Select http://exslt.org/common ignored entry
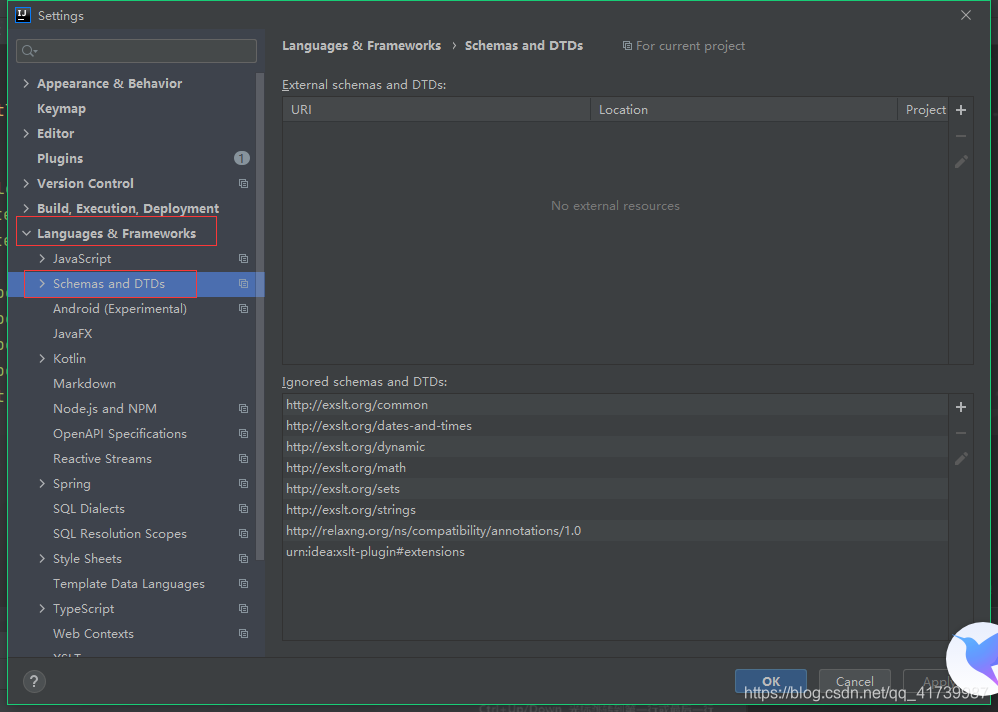The height and width of the screenshot is (712, 998). coord(615,405)
